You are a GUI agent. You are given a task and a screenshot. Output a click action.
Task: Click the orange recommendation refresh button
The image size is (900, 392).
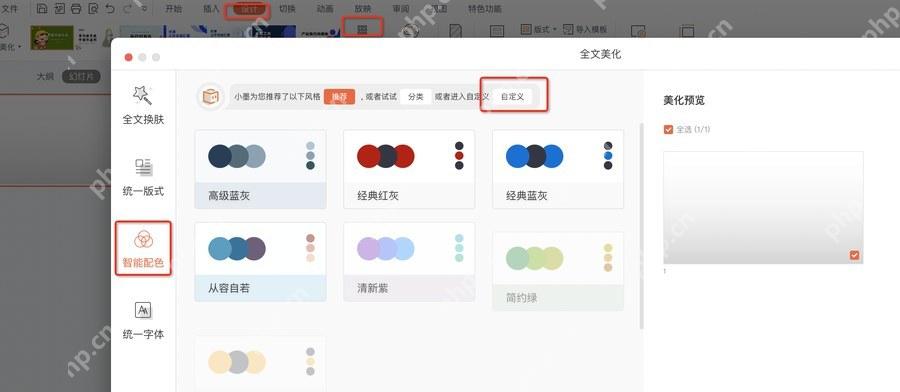pyautogui.click(x=339, y=96)
